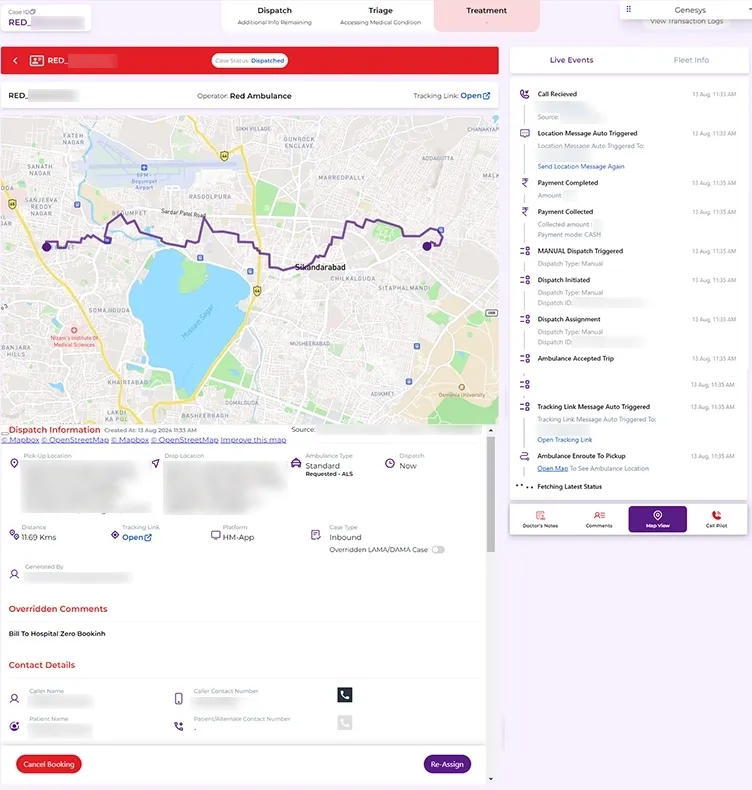Click the scroll up arrow of dispatch panel
752x790 pixels.
click(491, 431)
